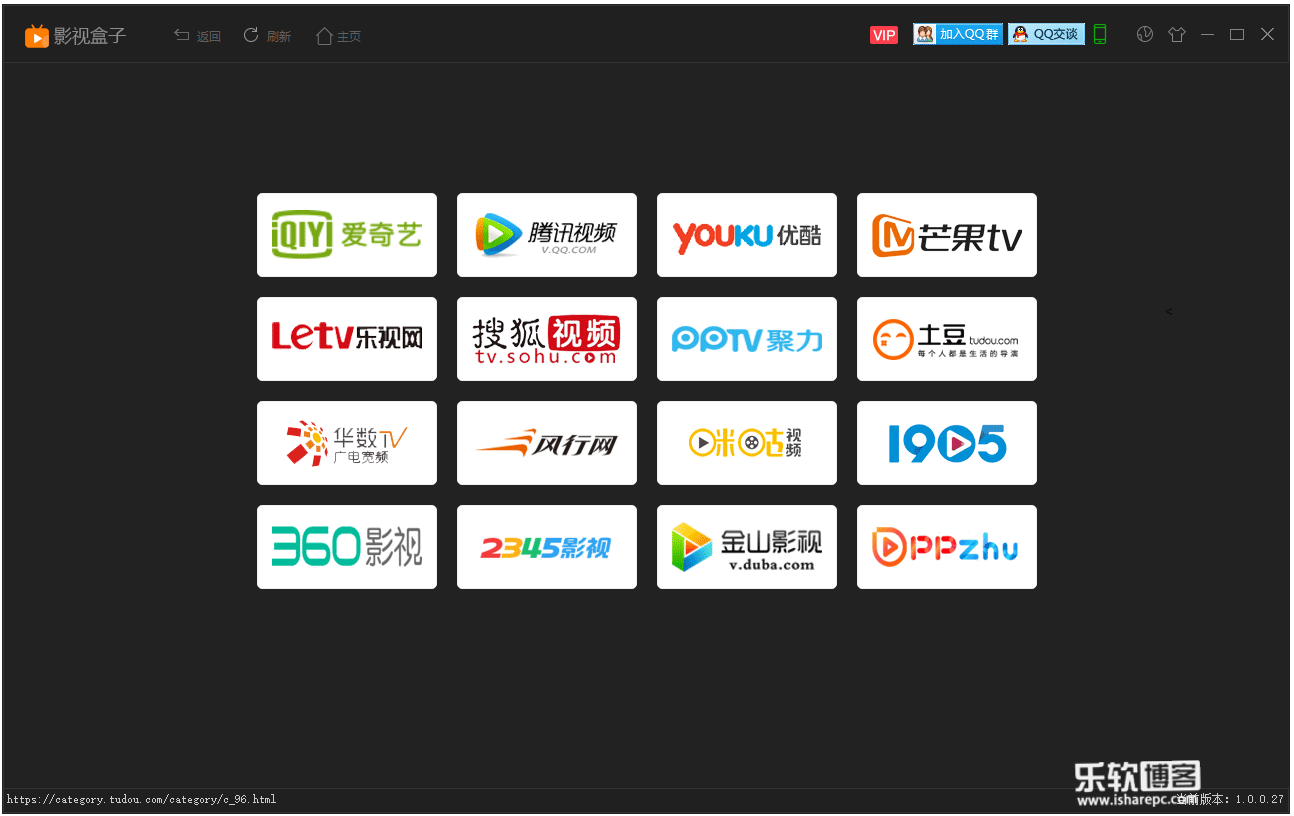Open the Tudou 土豆 tile
Screen dimensions: 1294x816
(x=947, y=339)
